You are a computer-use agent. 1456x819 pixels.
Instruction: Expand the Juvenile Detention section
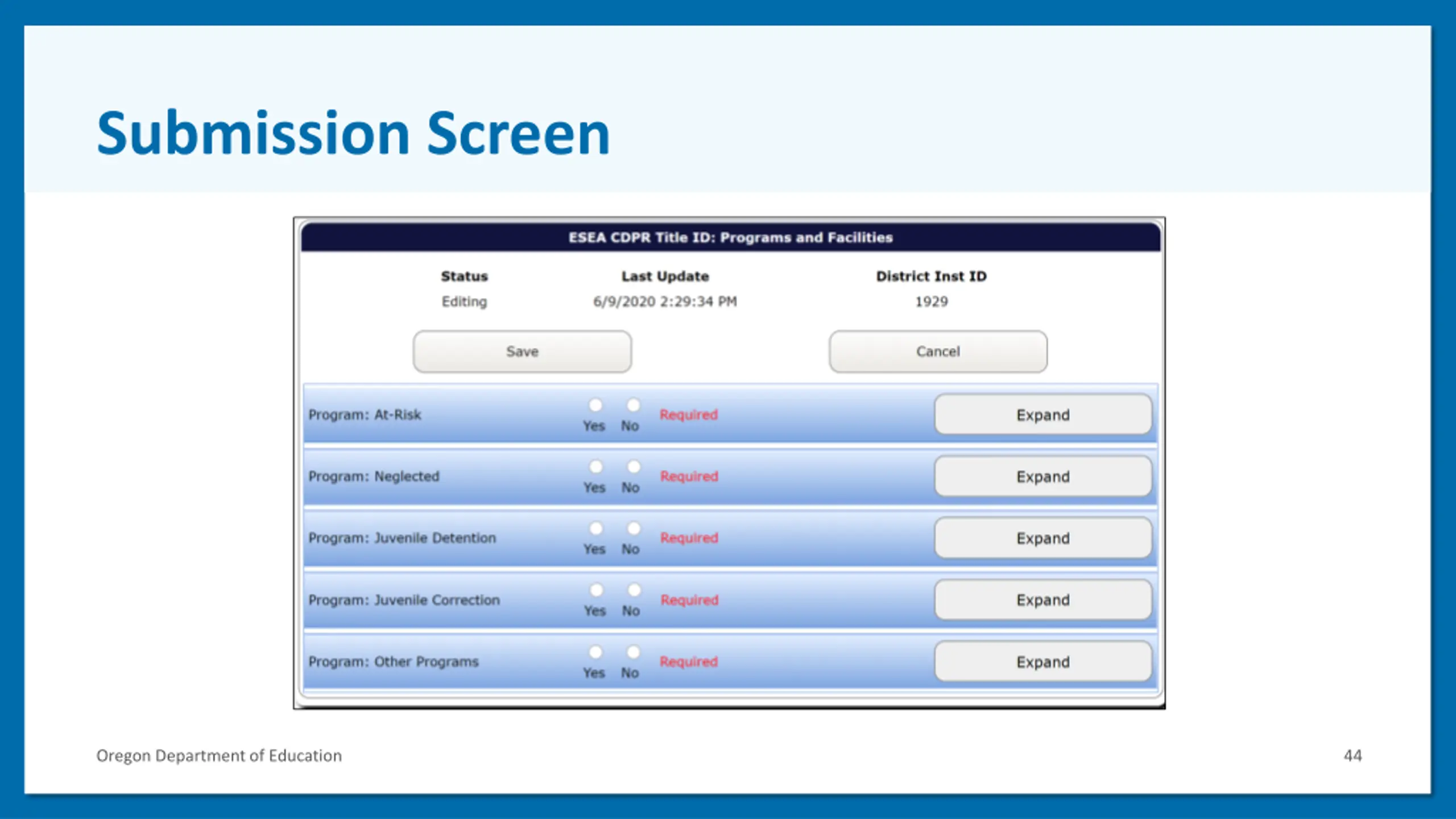click(x=1043, y=538)
